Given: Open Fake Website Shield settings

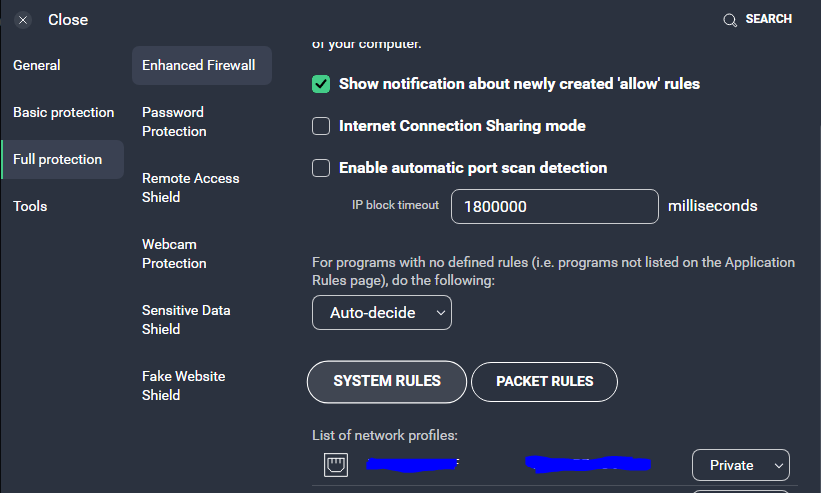Looking at the screenshot, I should 183,386.
